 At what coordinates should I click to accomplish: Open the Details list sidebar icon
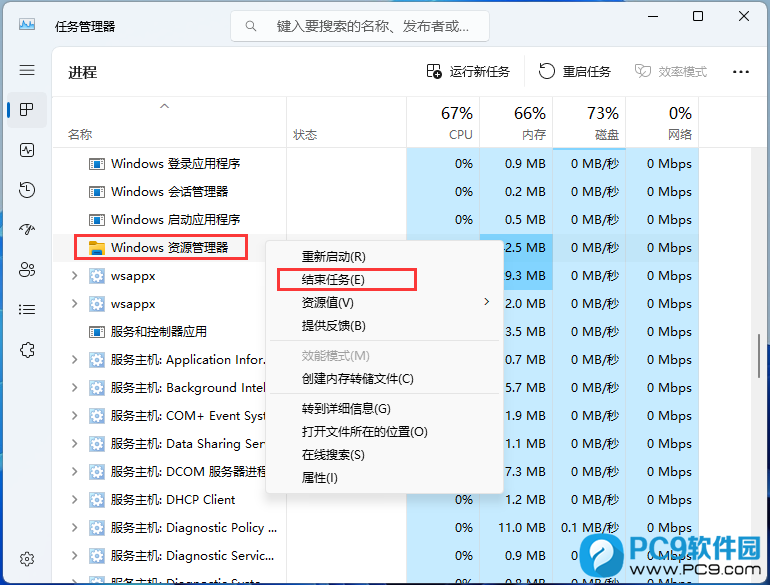27,309
